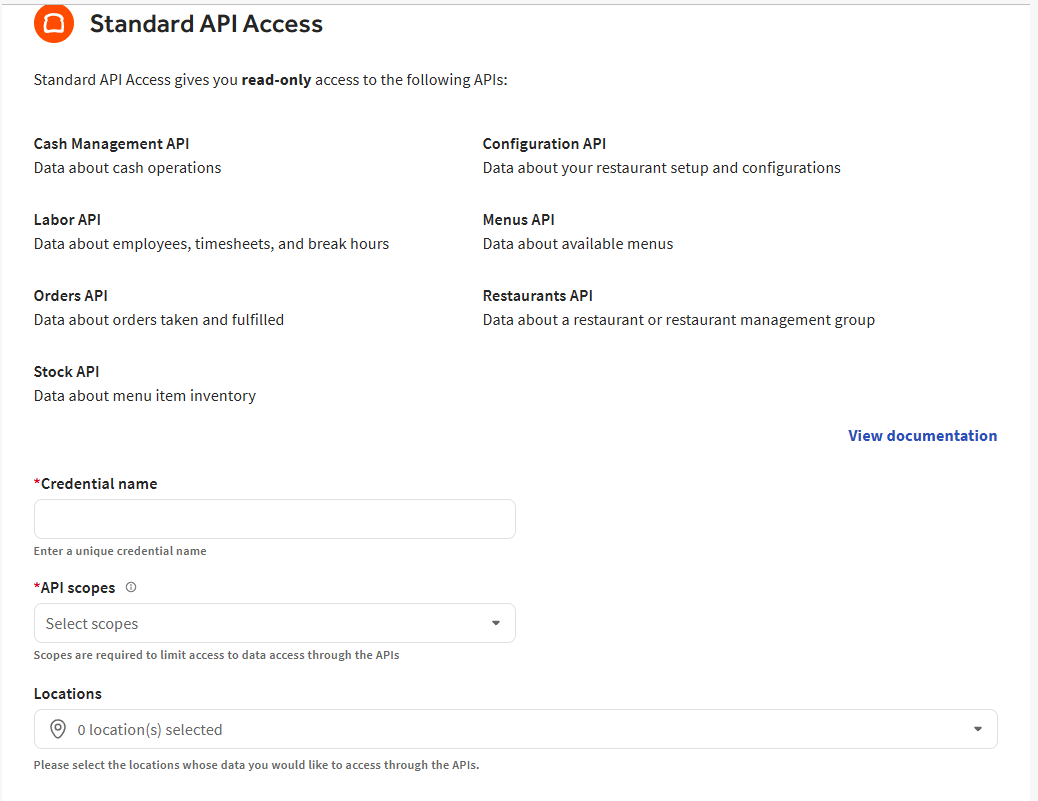Click the bold 'read-only' text

[276, 80]
